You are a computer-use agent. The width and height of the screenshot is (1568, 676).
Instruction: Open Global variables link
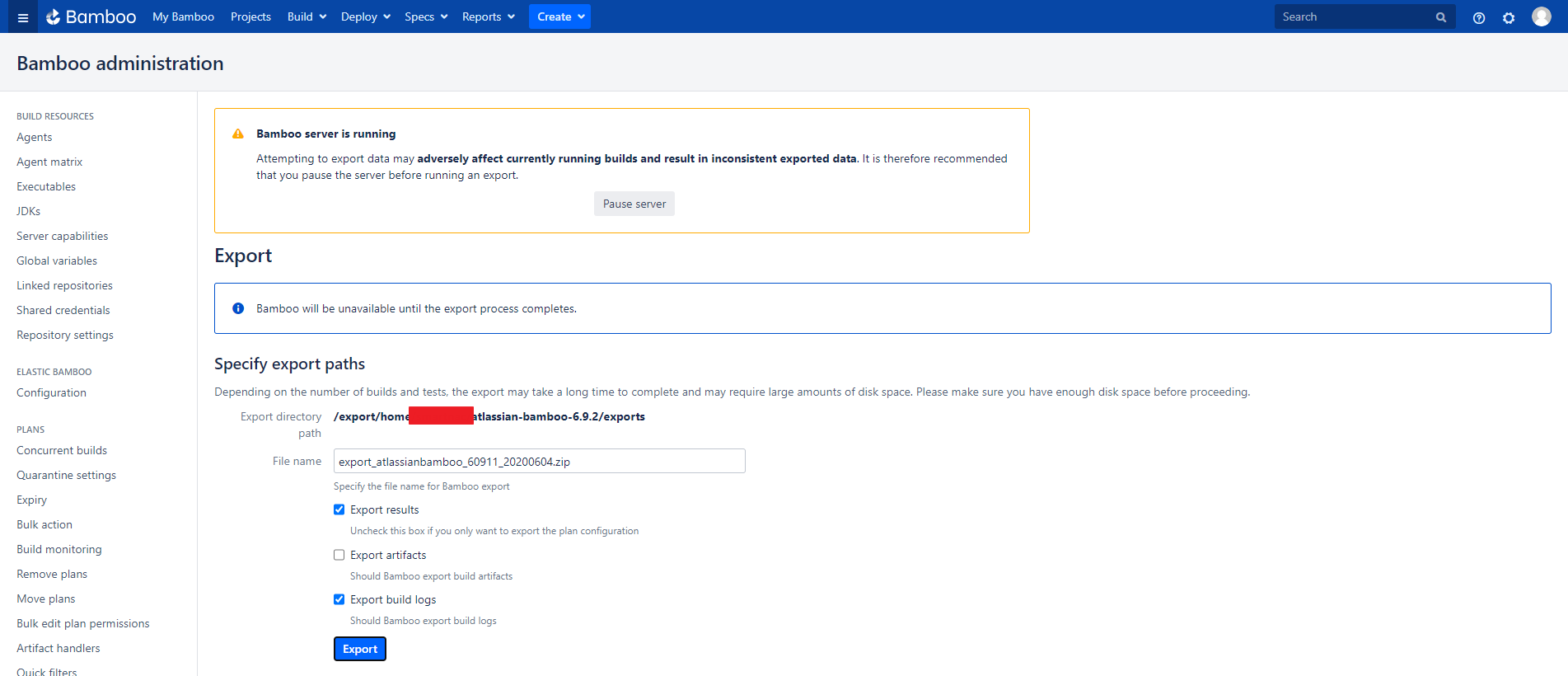point(57,261)
